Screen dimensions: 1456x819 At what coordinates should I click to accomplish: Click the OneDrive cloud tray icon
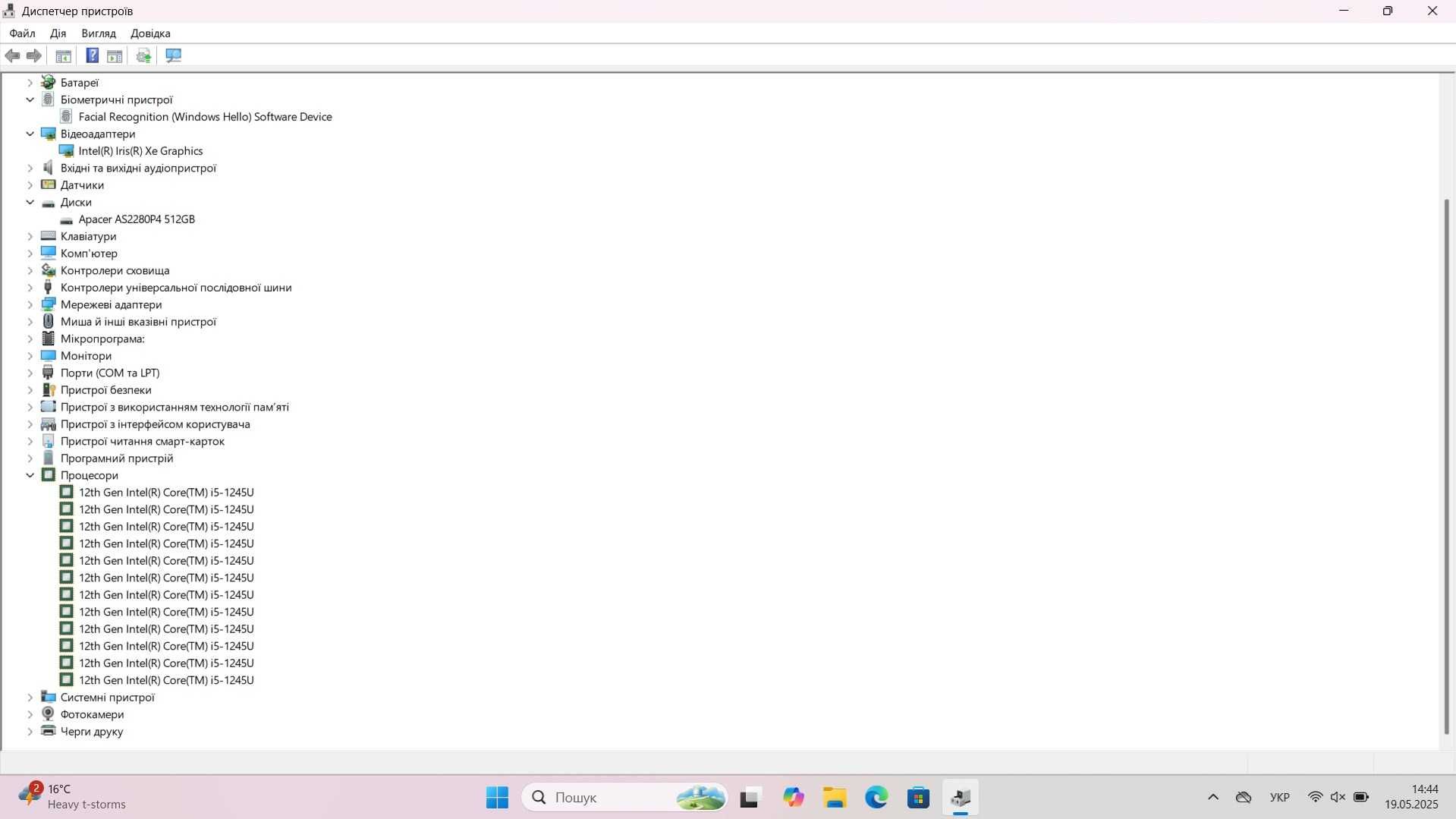pos(1244,797)
